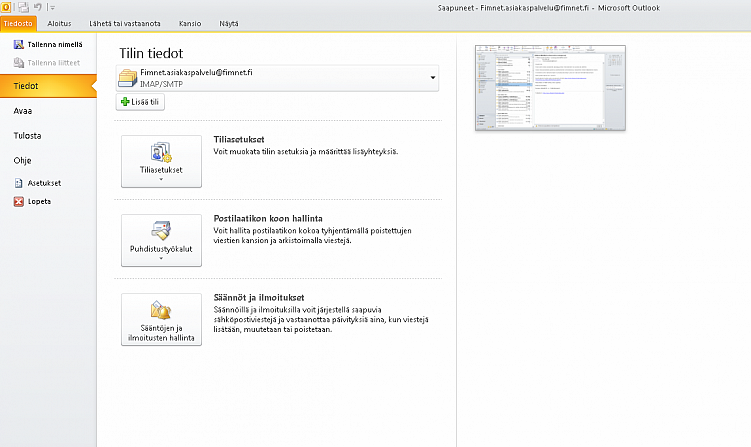The image size is (751, 447).
Task: Click the Outlook window preview thumbnail
Action: coord(550,88)
